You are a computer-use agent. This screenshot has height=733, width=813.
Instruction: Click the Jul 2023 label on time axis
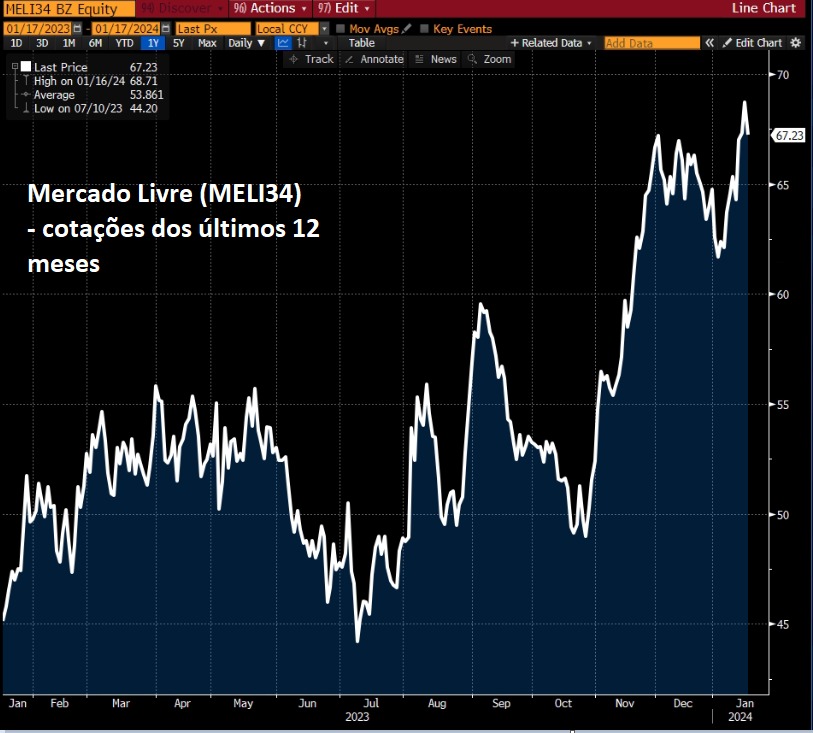tap(371, 703)
